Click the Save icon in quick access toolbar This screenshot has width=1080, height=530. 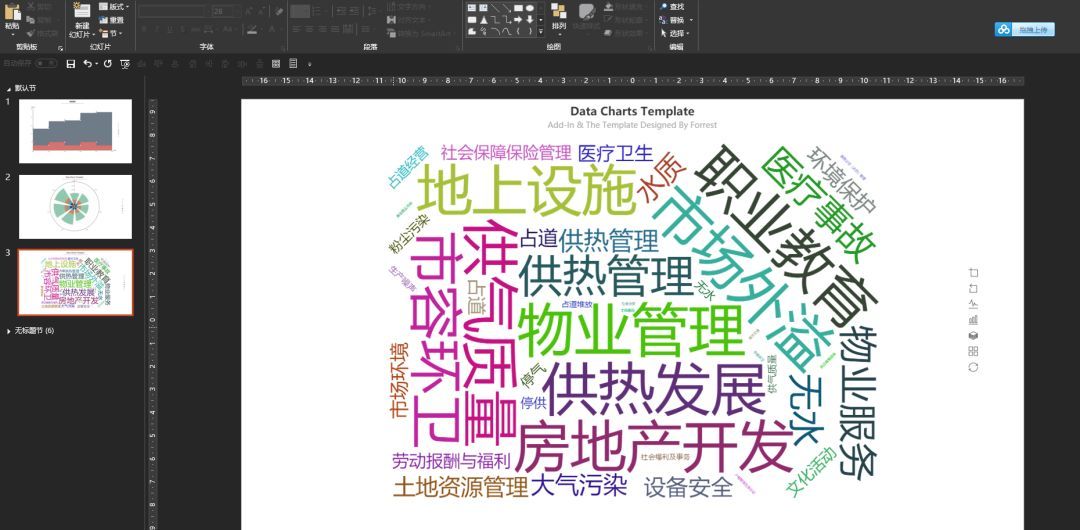pyautogui.click(x=70, y=63)
